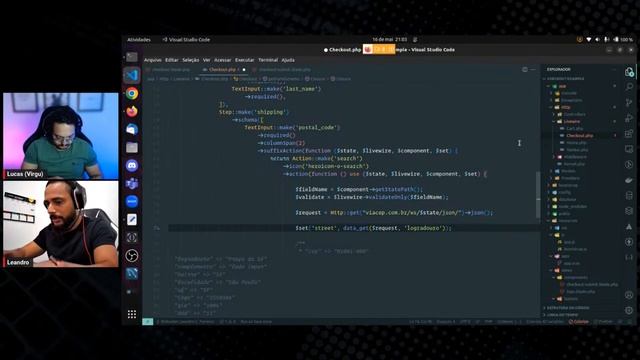The image size is (640, 360).
Task: Open the Run and Debug view
Action: (629, 118)
